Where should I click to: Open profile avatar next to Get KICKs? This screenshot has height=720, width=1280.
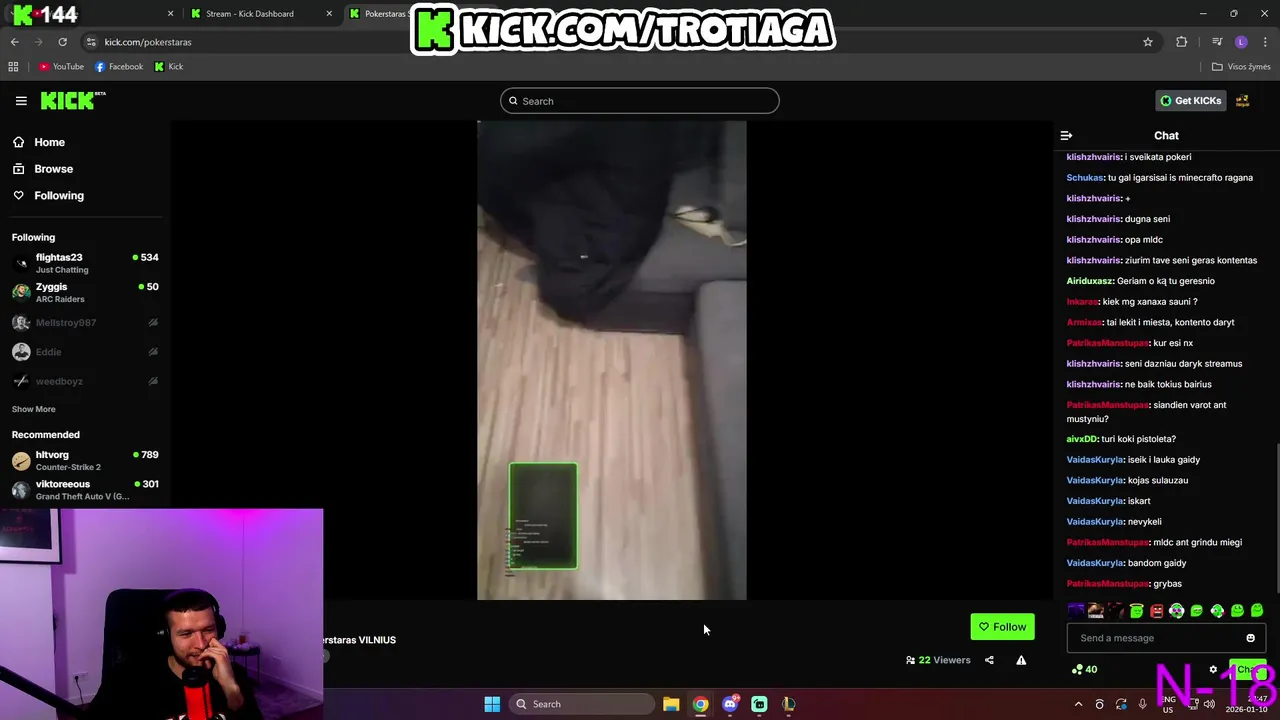(x=1243, y=100)
